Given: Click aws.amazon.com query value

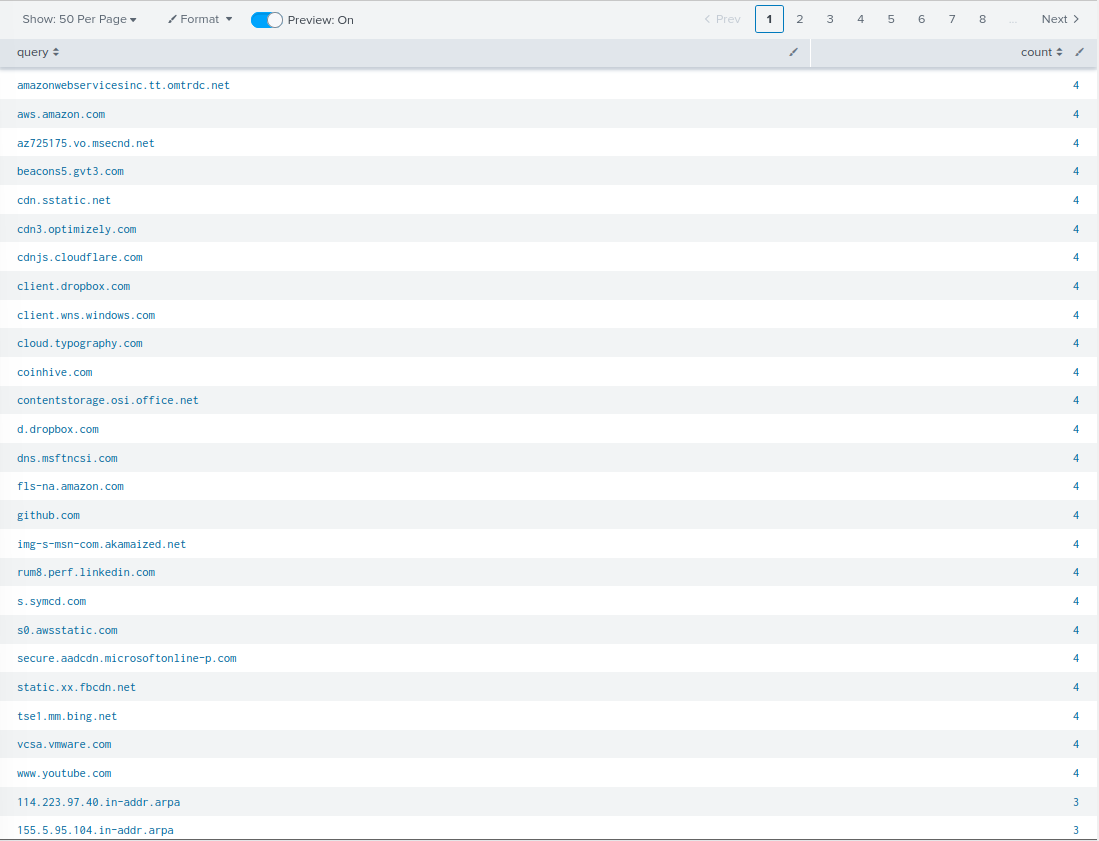Looking at the screenshot, I should 61,114.
